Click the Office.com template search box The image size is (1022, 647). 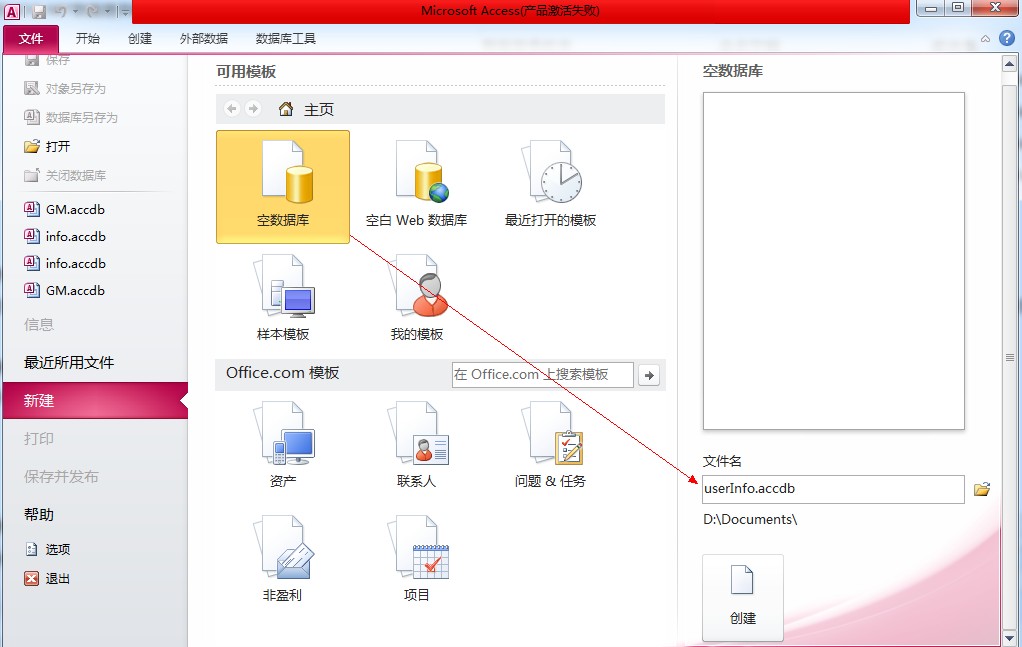tap(542, 375)
